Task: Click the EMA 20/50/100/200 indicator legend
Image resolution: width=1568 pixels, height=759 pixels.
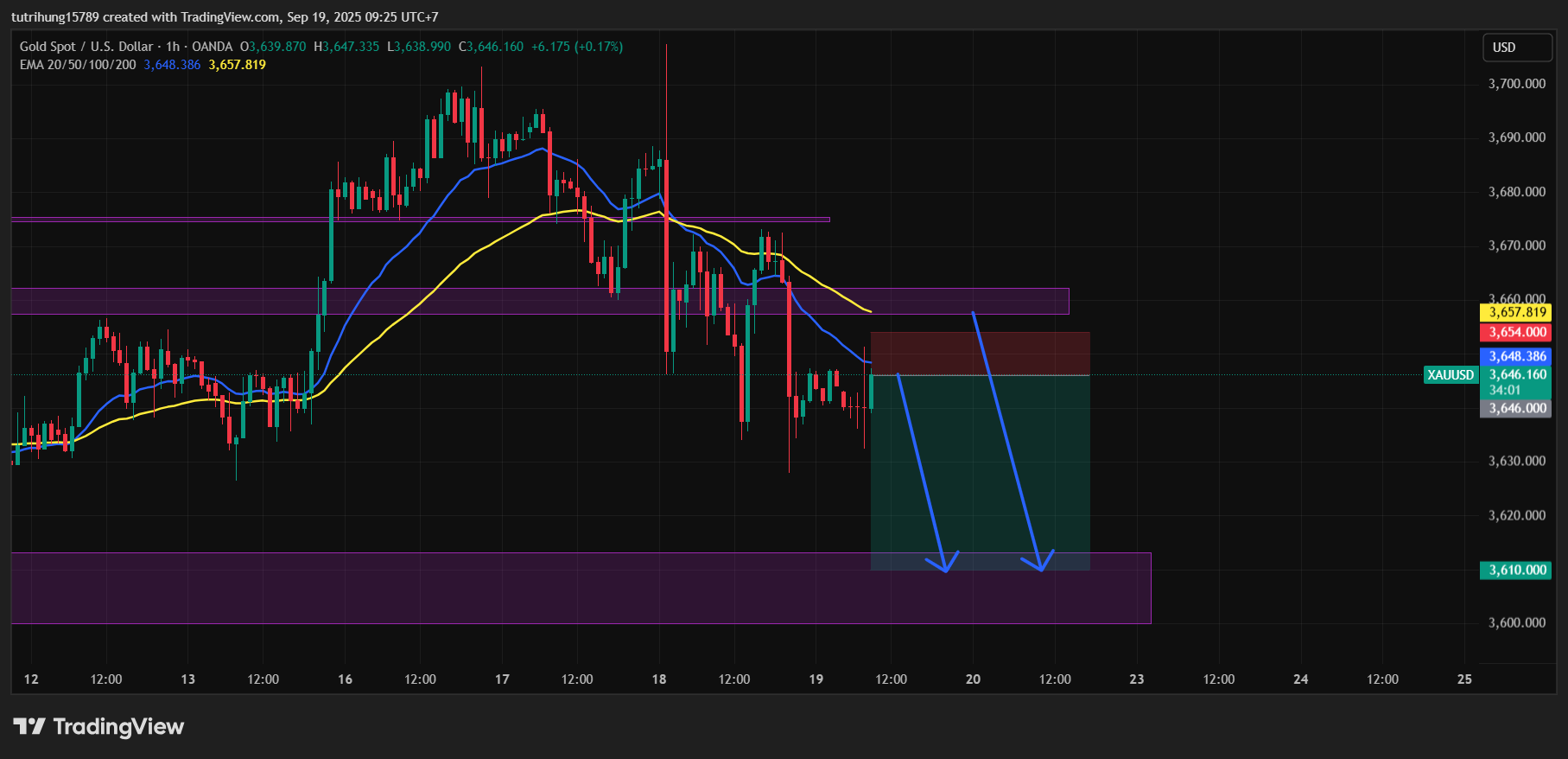Action: (x=78, y=65)
